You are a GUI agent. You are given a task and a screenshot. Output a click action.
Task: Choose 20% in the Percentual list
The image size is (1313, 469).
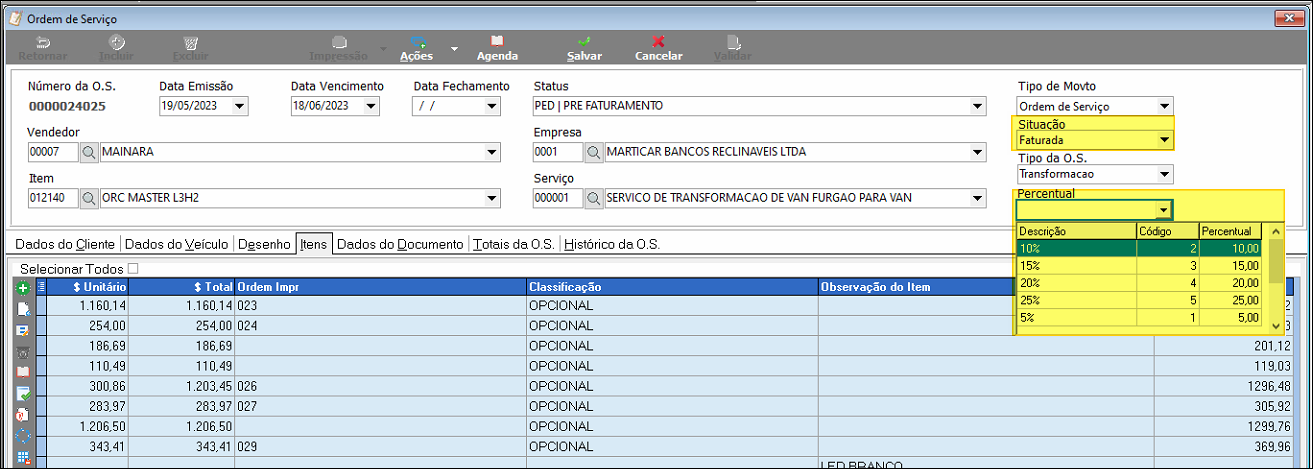(x=1141, y=282)
